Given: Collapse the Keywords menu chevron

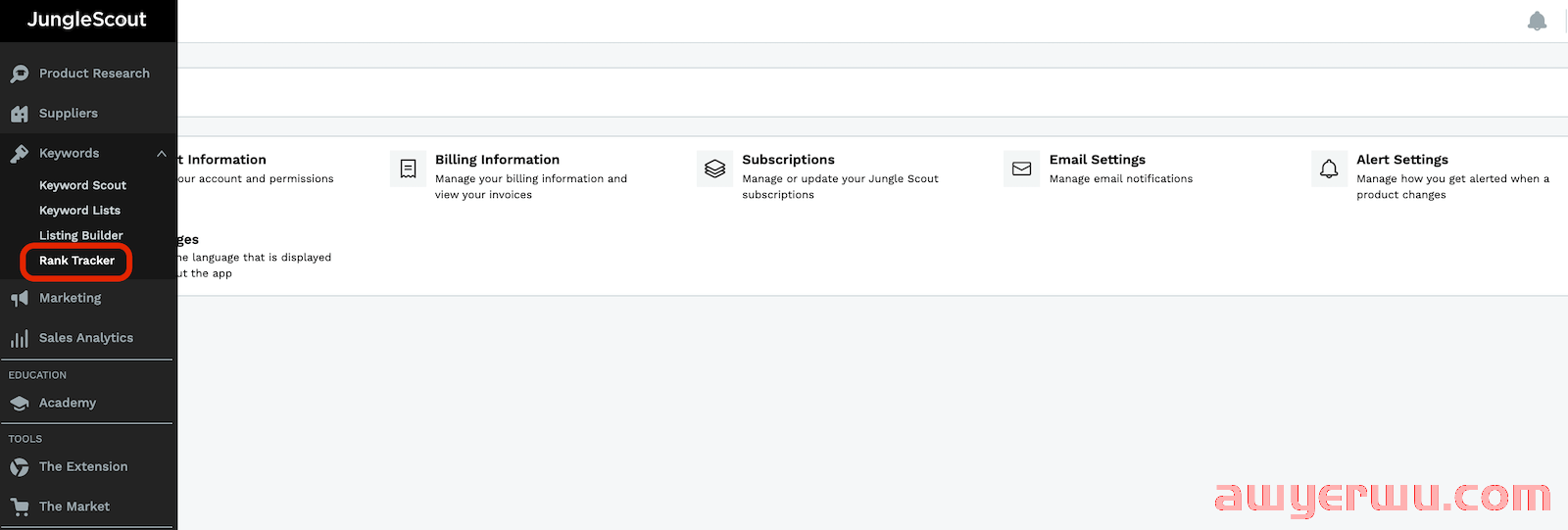Looking at the screenshot, I should 162,154.
